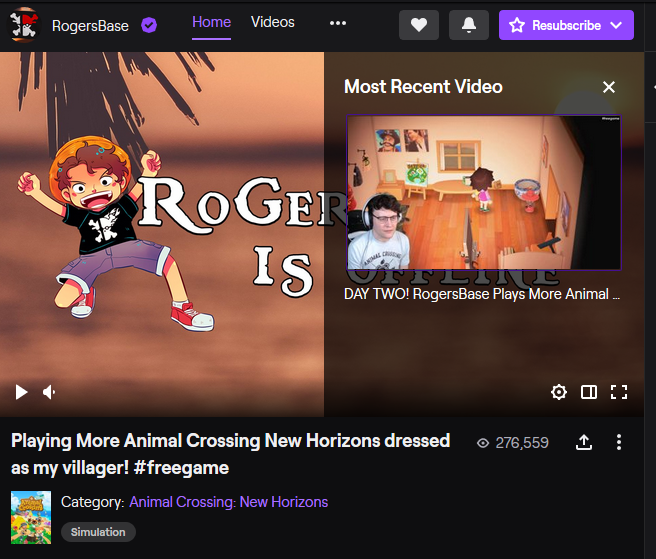This screenshot has width=656, height=559.
Task: Toggle theatre mode icon
Action: (589, 392)
